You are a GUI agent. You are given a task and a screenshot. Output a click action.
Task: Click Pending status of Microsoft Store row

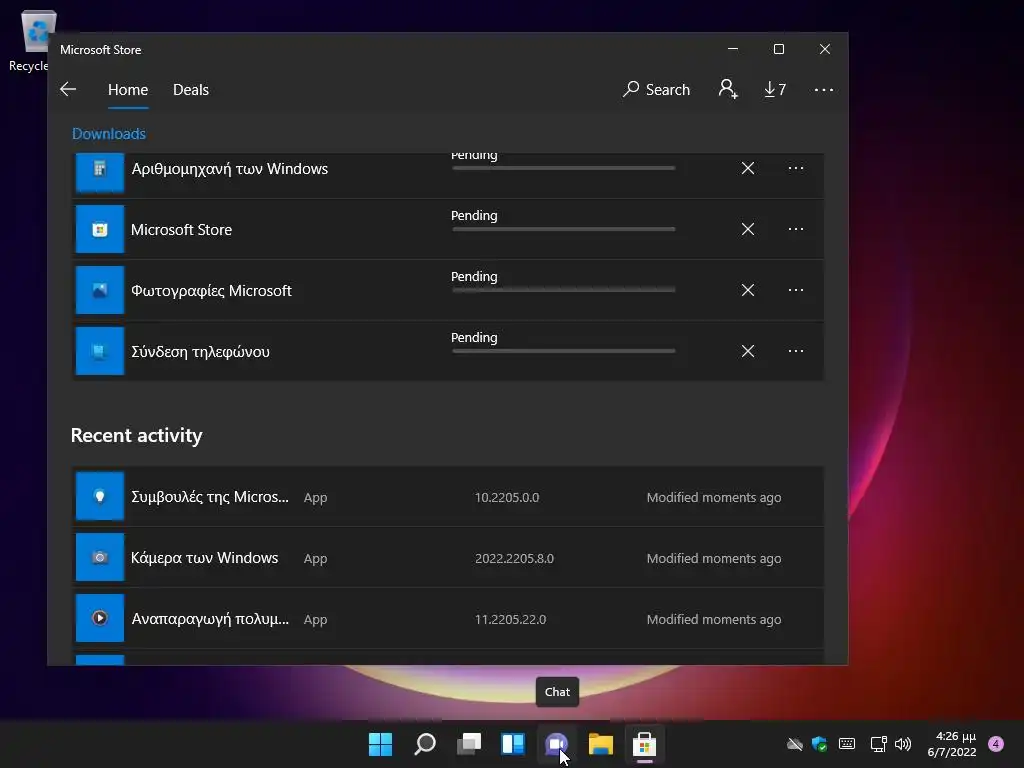(x=474, y=216)
